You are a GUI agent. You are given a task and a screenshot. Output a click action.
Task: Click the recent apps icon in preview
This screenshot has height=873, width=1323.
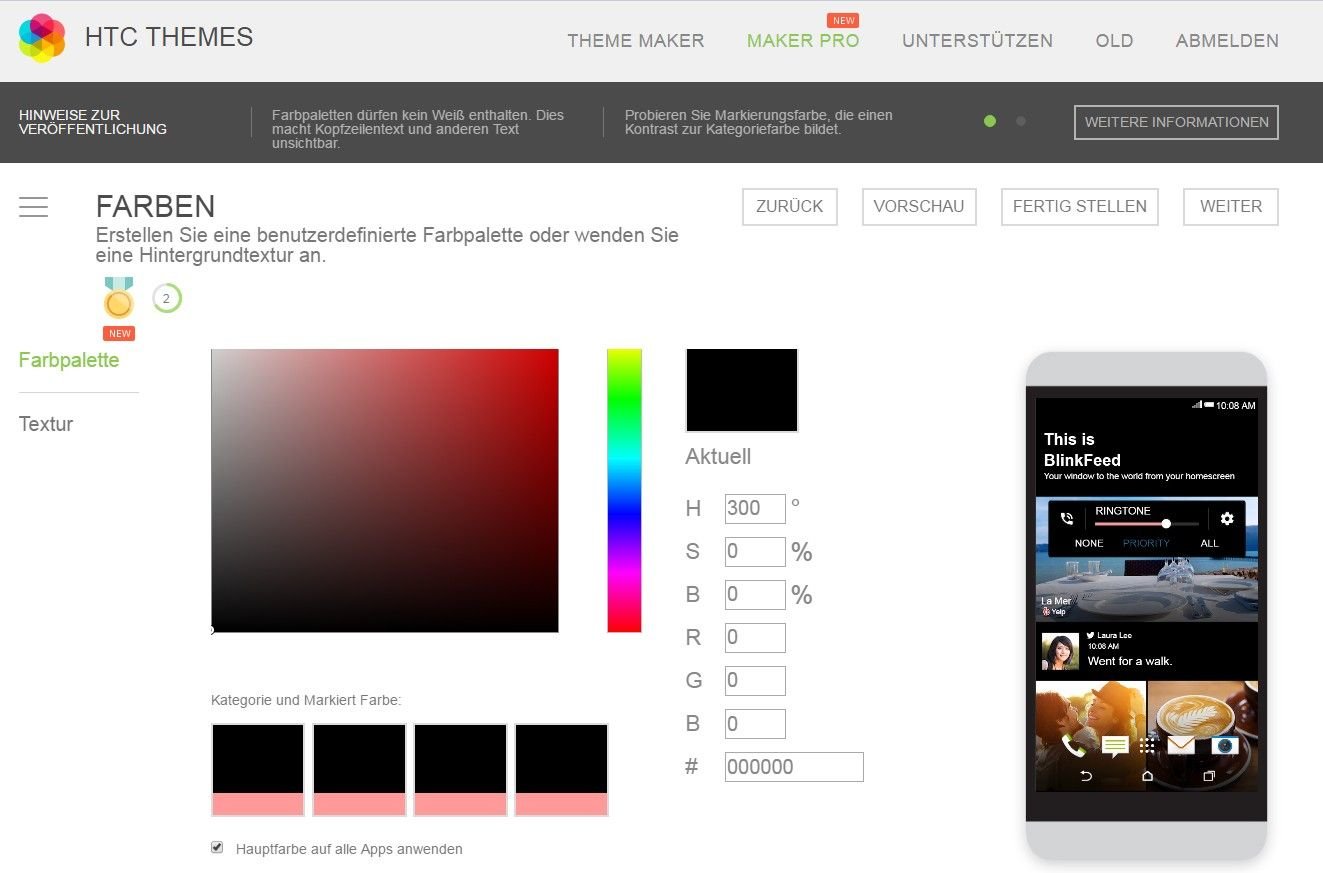pos(1208,776)
